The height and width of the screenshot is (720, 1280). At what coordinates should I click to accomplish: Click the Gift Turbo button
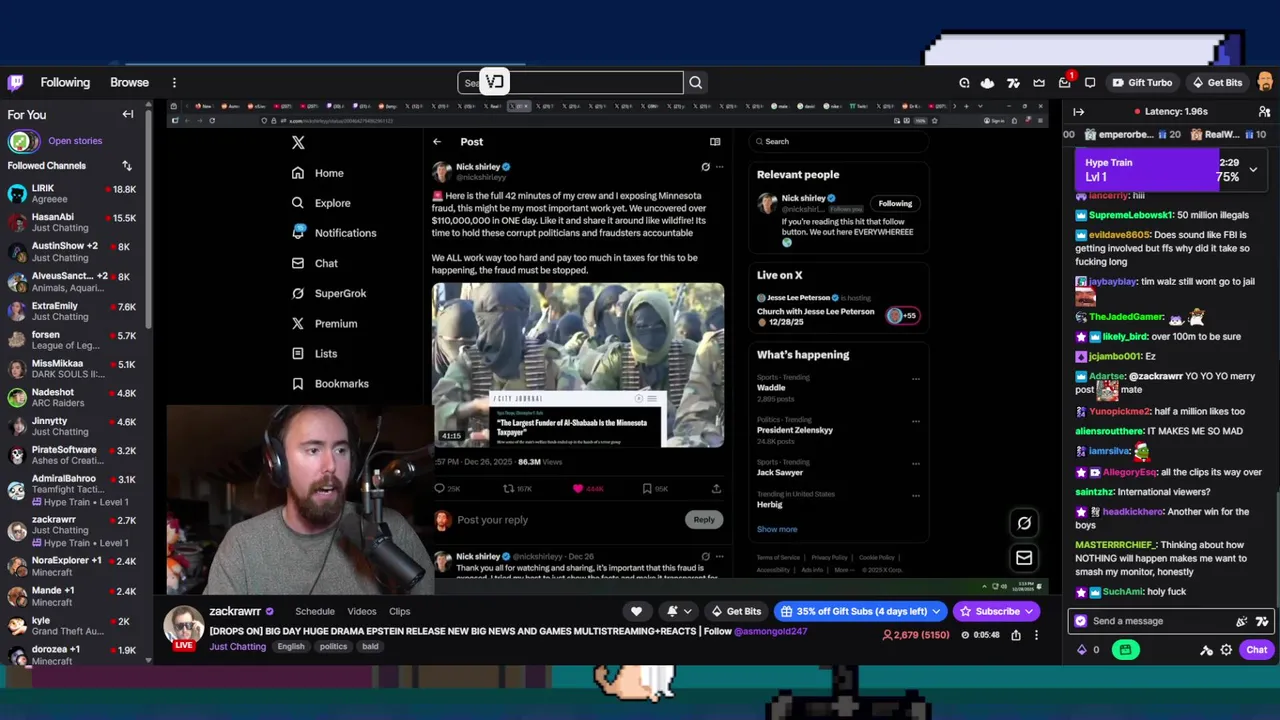coord(1141,83)
